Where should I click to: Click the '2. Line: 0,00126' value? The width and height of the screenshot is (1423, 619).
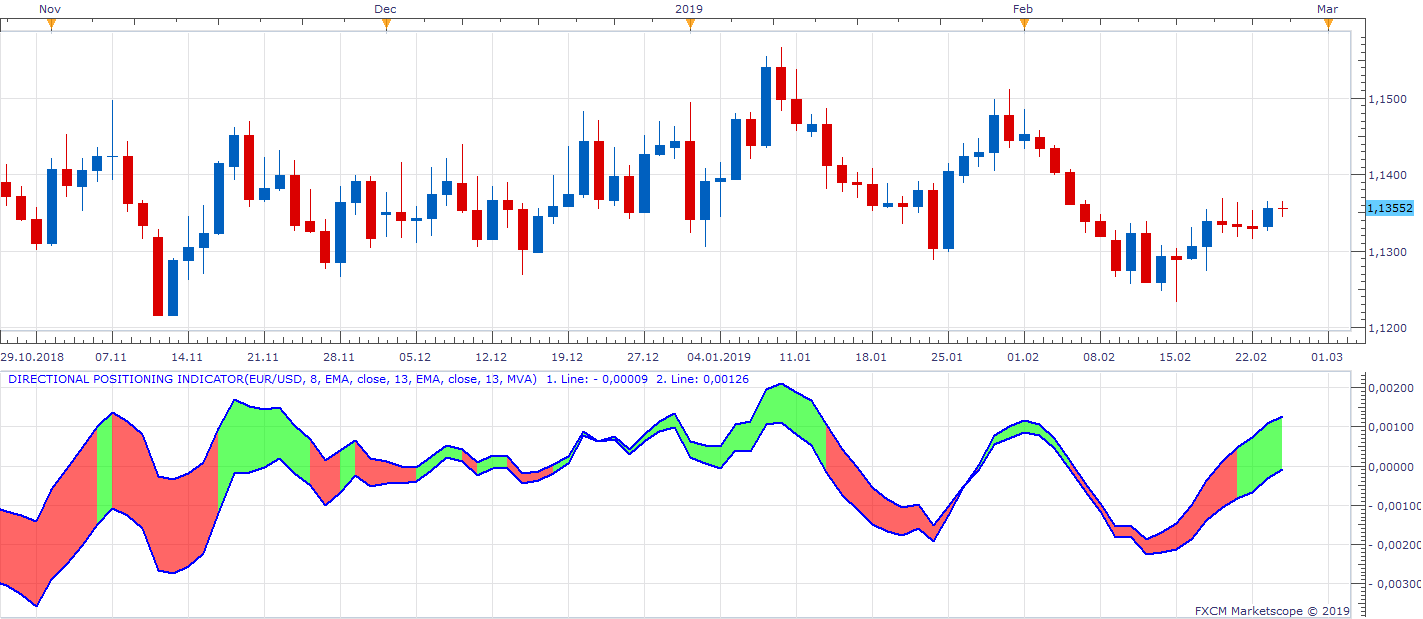coord(702,379)
